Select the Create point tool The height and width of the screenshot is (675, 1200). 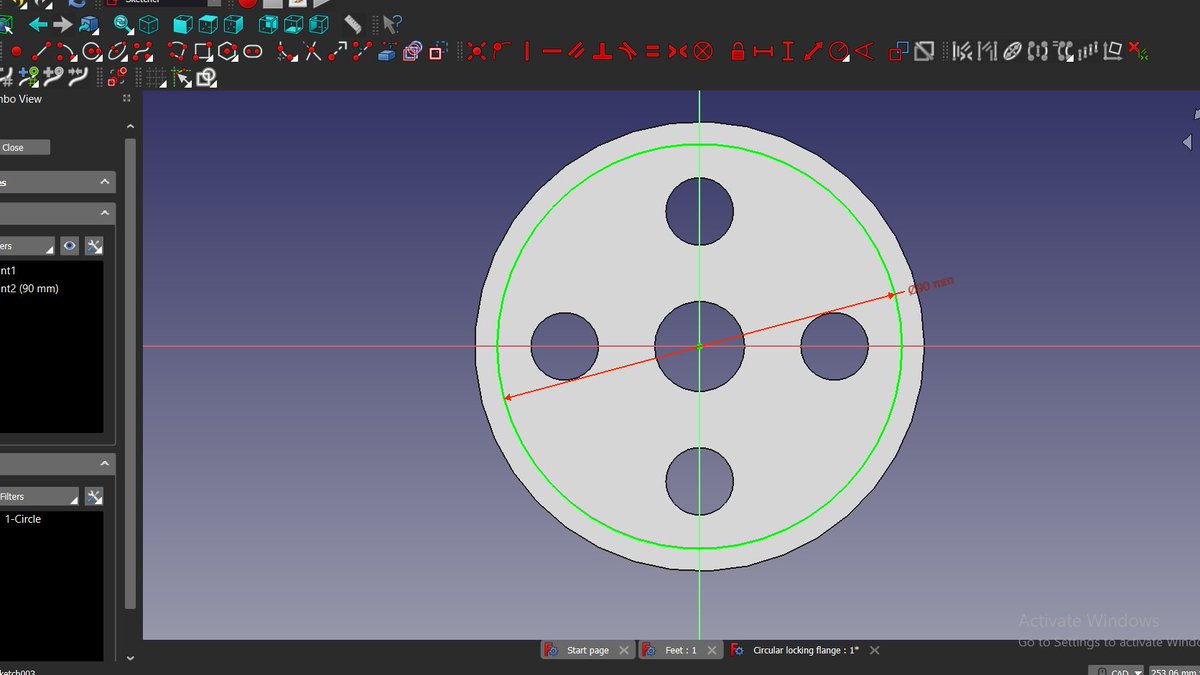point(16,51)
